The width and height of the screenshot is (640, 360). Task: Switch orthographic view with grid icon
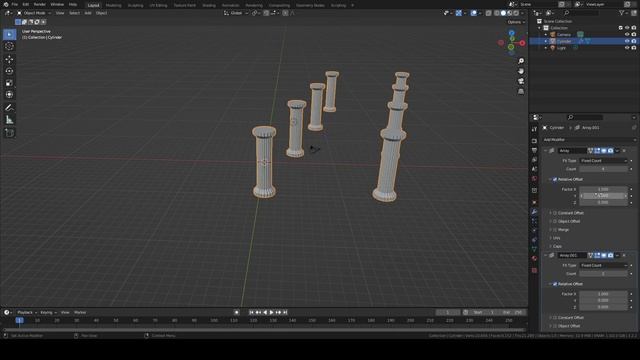pos(521,91)
